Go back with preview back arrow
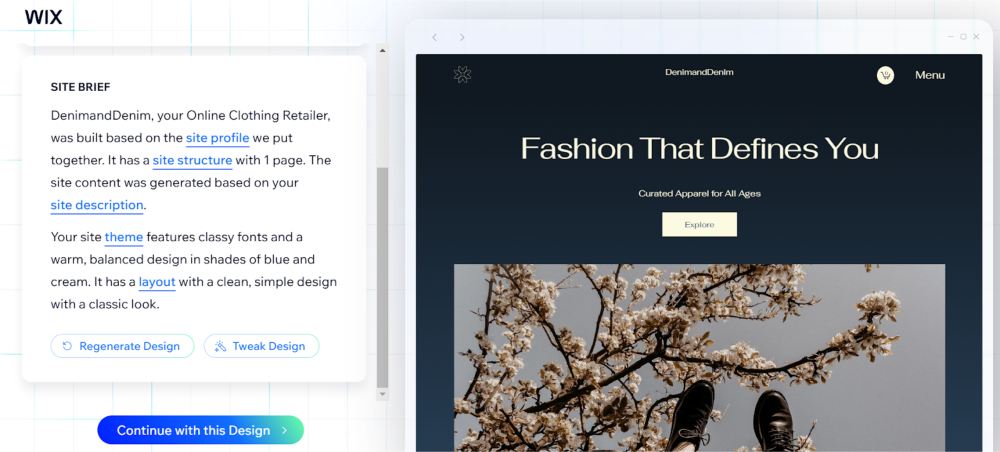This screenshot has width=1000, height=452. 434,38
